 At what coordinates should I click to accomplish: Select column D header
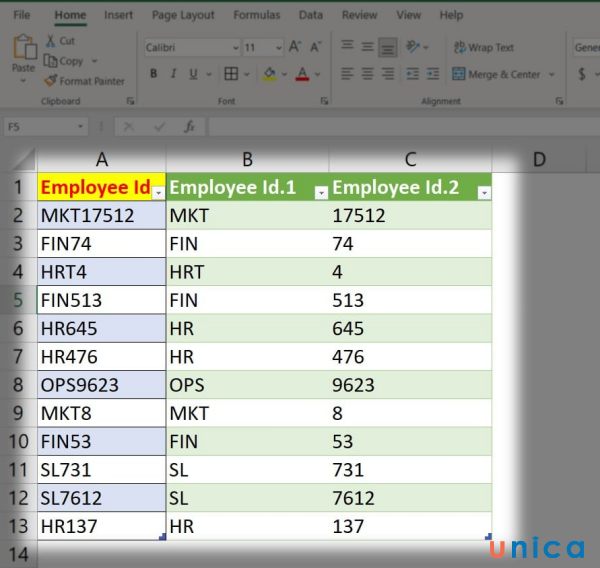click(x=539, y=160)
